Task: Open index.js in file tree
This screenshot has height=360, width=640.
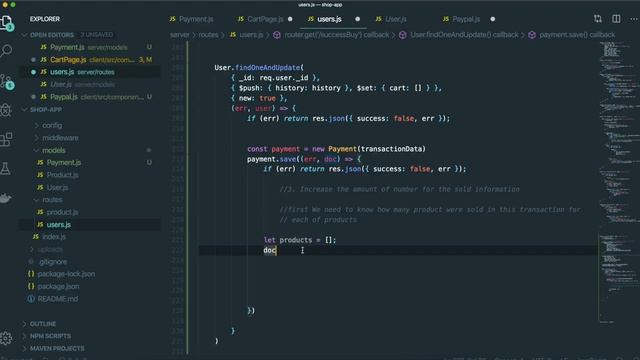Action: [90, 237]
